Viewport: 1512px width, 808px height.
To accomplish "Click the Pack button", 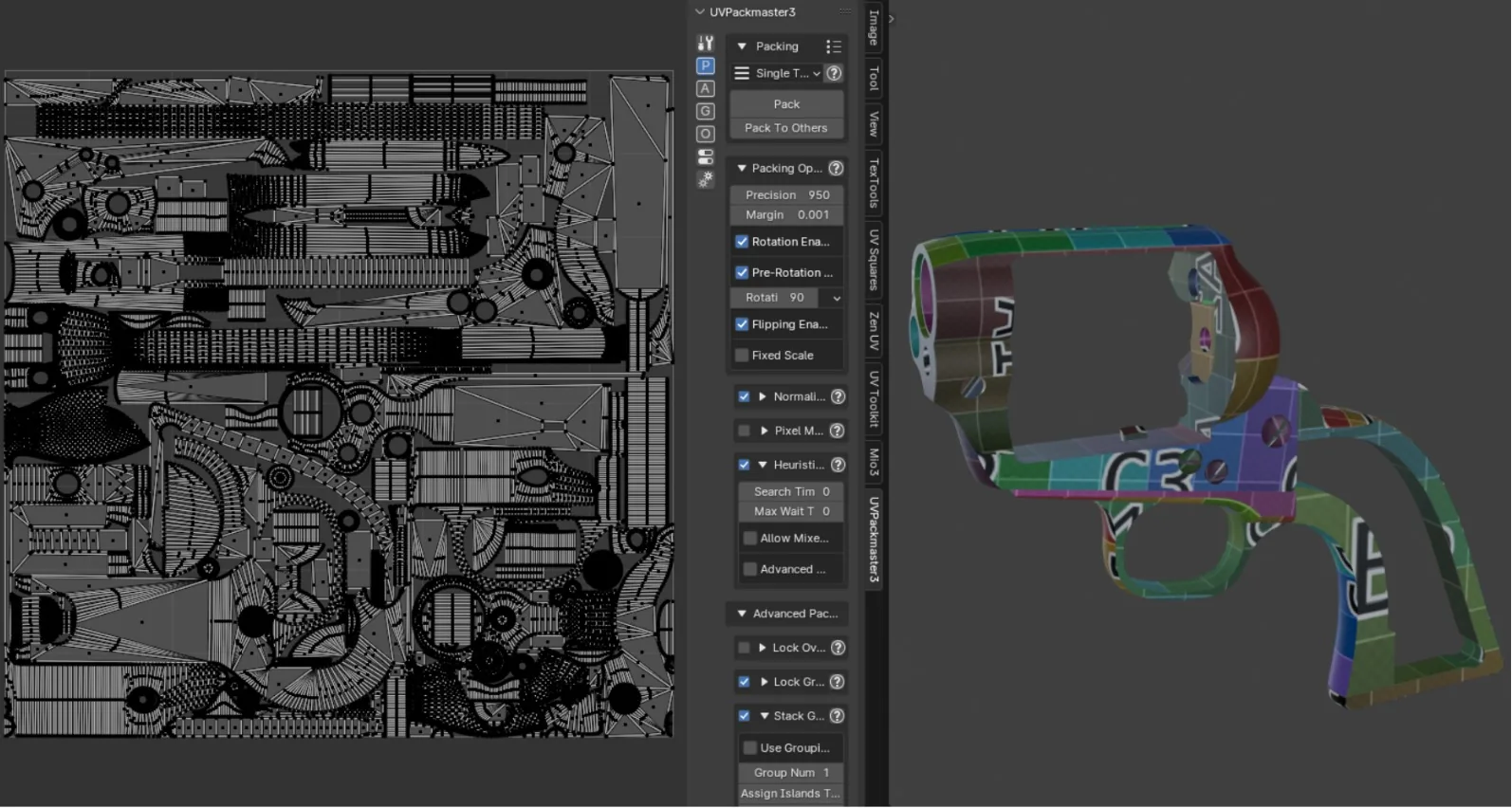I will tap(786, 104).
